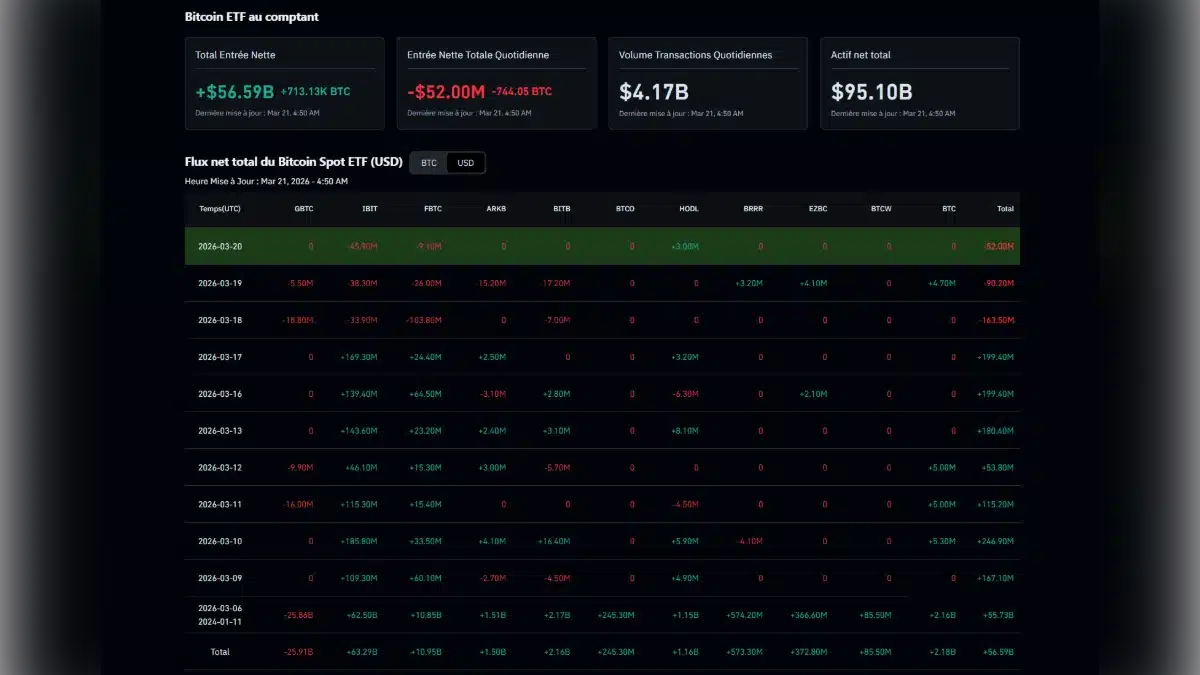The image size is (1200, 675).
Task: Click the IBIT column header
Action: tap(368, 209)
